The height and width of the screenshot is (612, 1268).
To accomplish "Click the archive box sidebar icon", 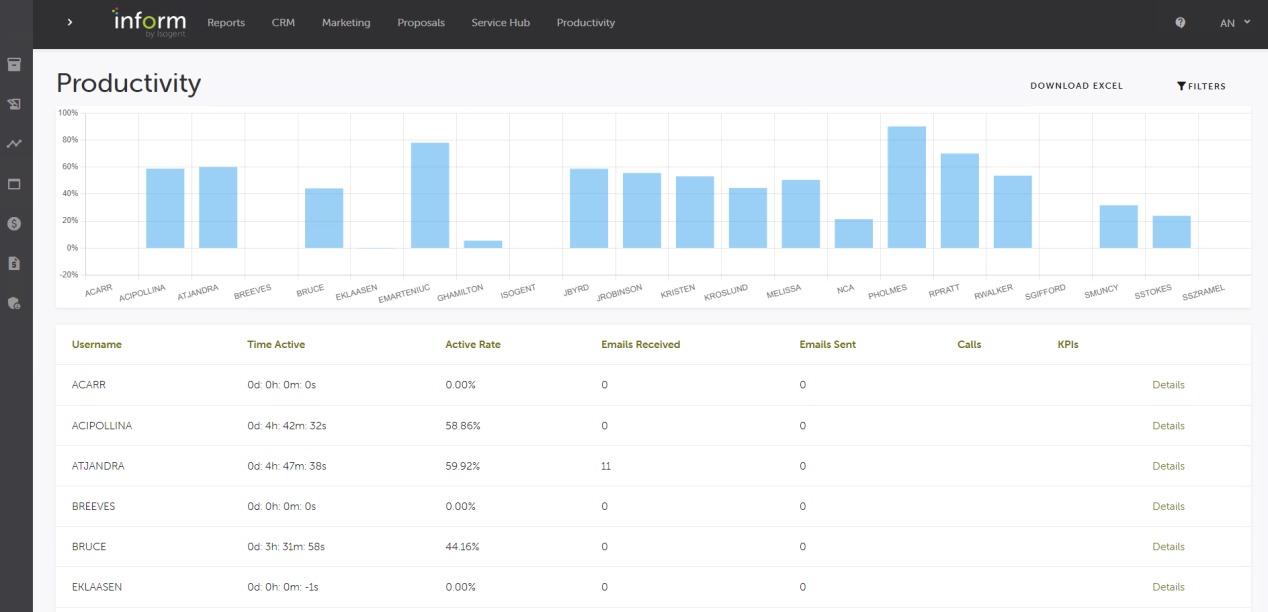I will 14,65.
